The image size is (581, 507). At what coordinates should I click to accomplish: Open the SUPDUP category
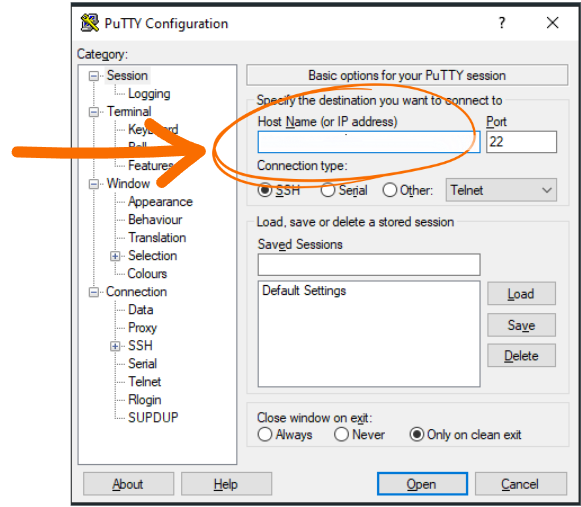pyautogui.click(x=153, y=418)
